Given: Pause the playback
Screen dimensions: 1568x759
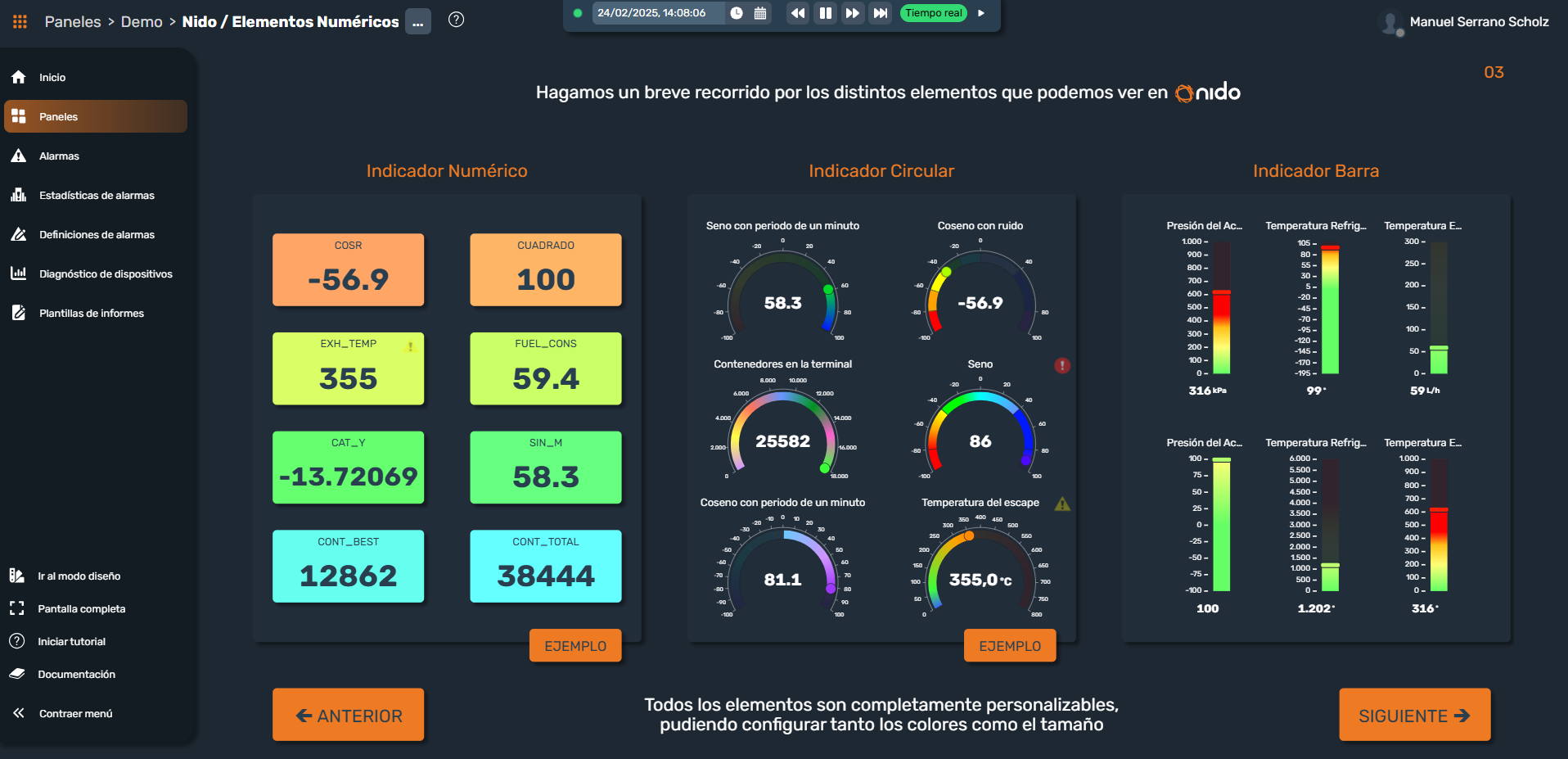Looking at the screenshot, I should point(825,13).
